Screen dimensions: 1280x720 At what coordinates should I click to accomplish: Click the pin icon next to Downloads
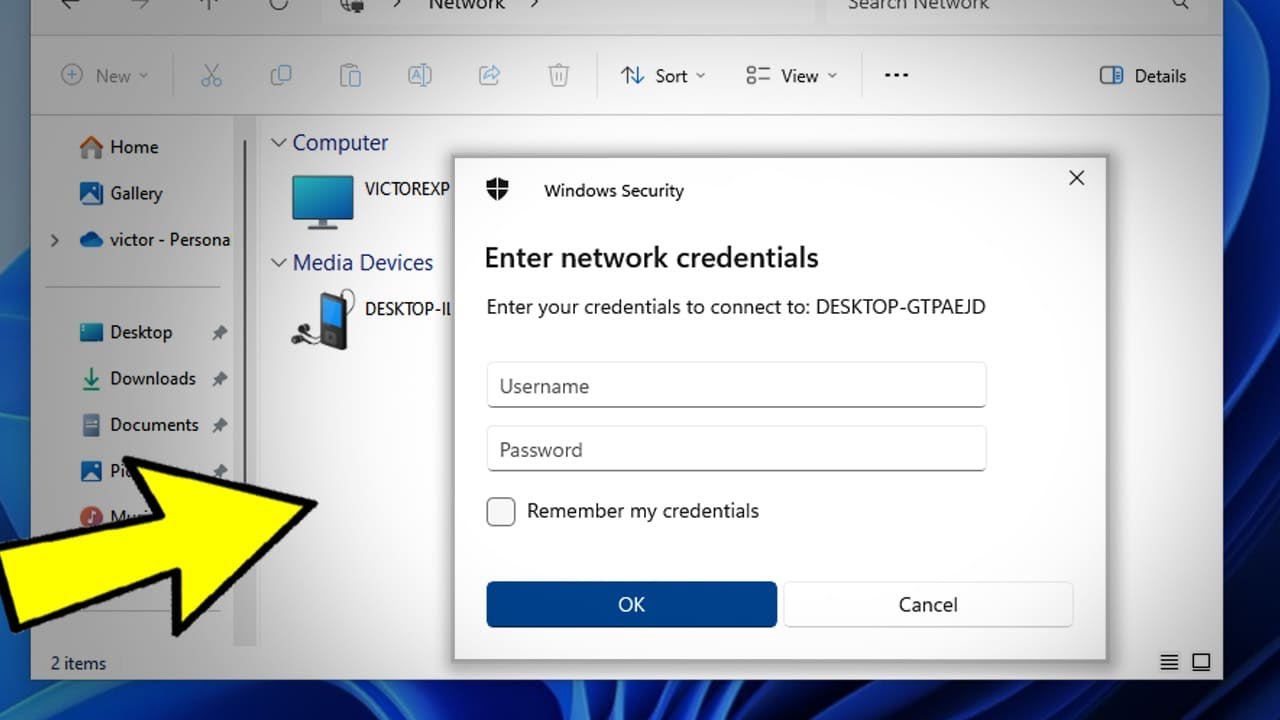219,379
